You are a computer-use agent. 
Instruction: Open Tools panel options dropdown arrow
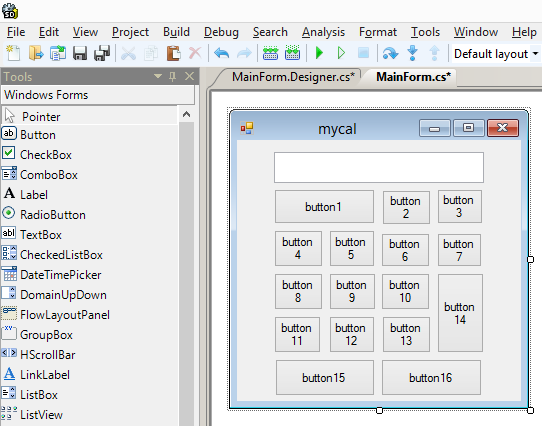click(158, 76)
